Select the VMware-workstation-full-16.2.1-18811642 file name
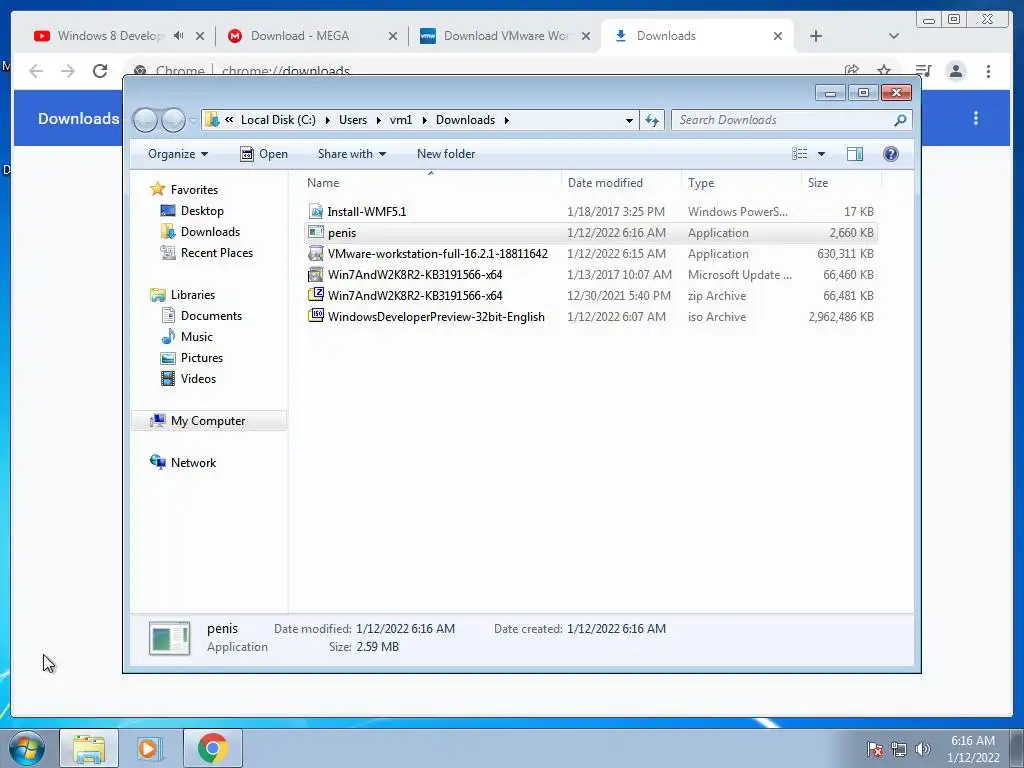1024x768 pixels. 438,254
